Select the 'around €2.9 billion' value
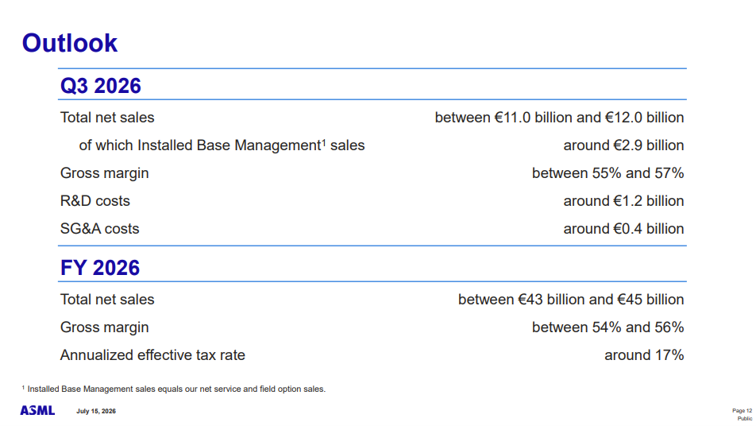Screen dimensions: 756x426 (x=623, y=146)
